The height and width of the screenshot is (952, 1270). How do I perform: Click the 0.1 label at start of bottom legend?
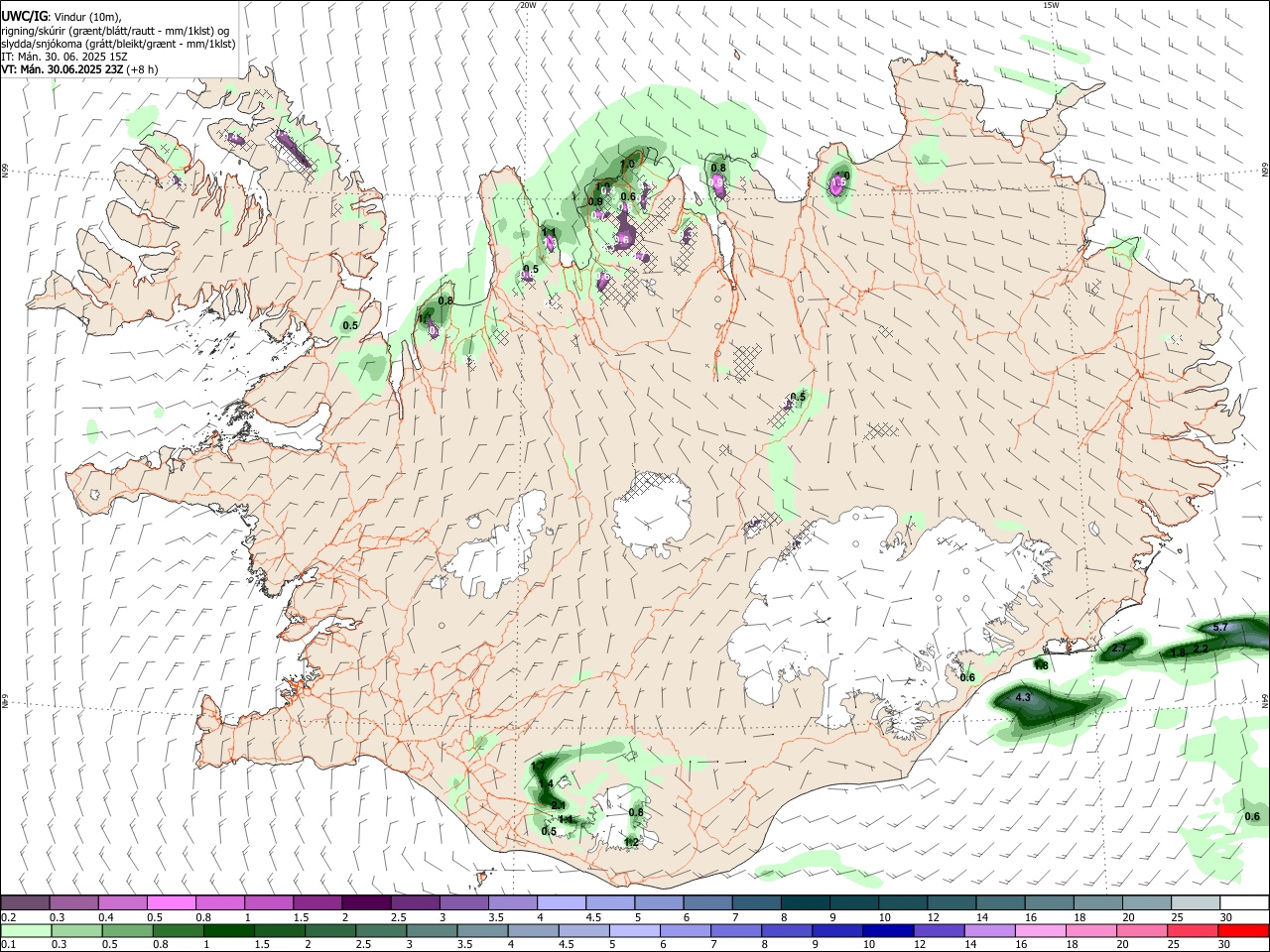click(7, 945)
